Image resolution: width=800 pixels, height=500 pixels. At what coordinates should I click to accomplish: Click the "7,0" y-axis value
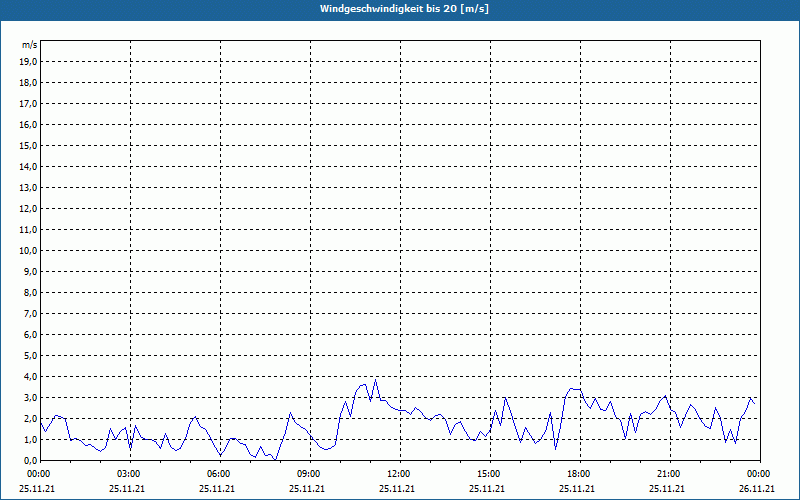[x=30, y=313]
